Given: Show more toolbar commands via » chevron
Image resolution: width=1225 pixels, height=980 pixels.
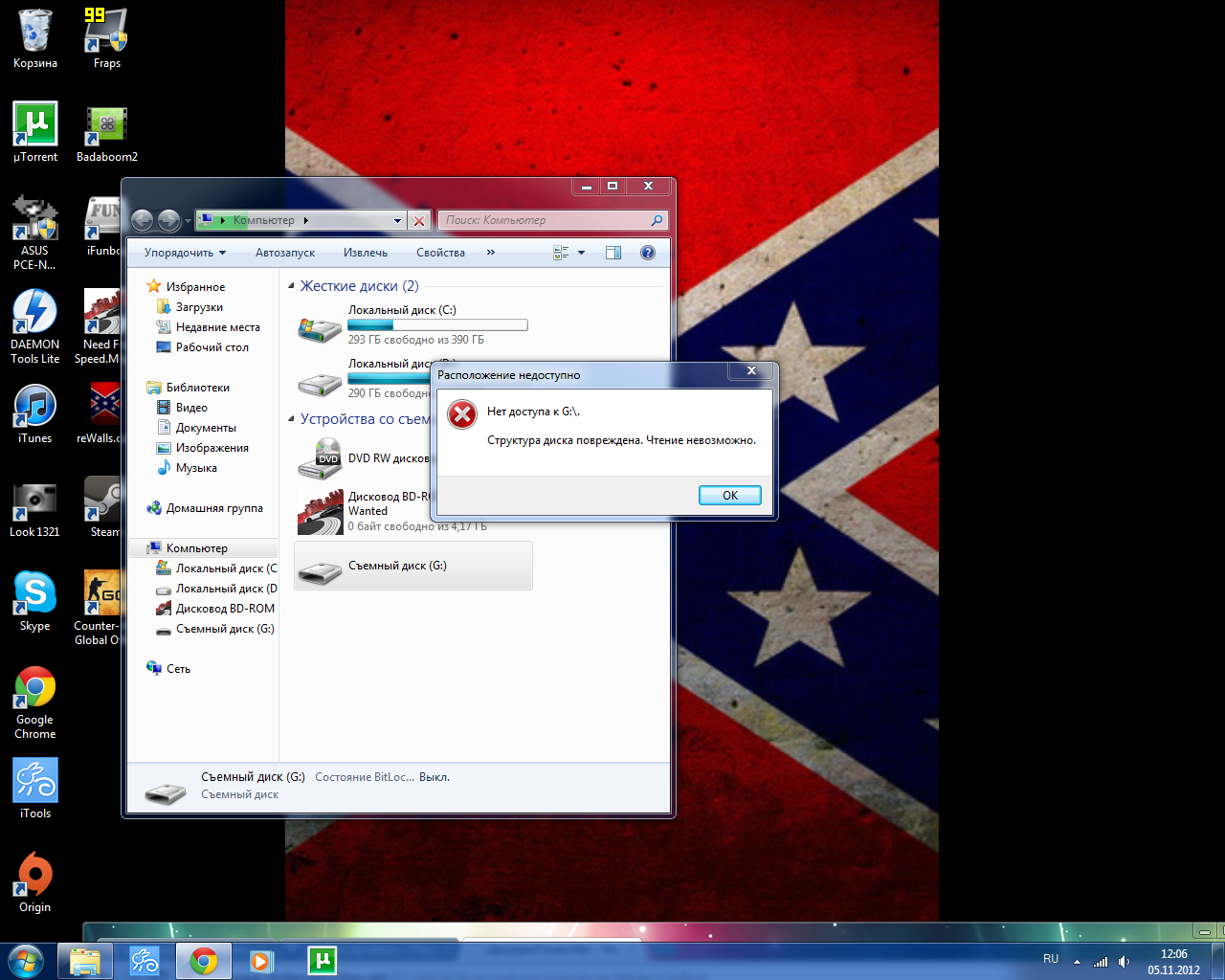Looking at the screenshot, I should pos(491,253).
